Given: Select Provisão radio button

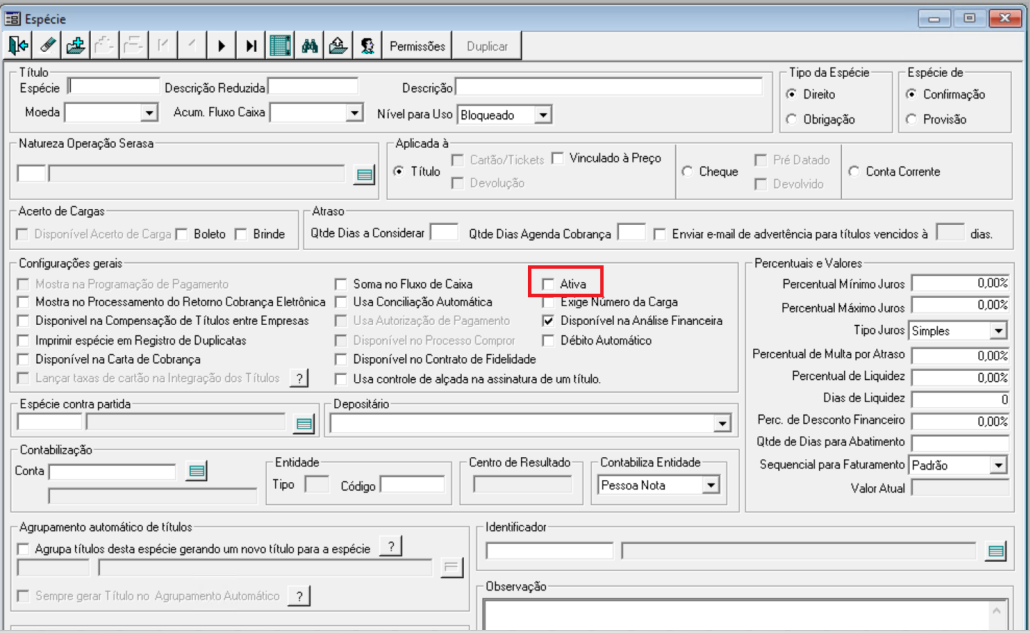Looking at the screenshot, I should pos(911,120).
